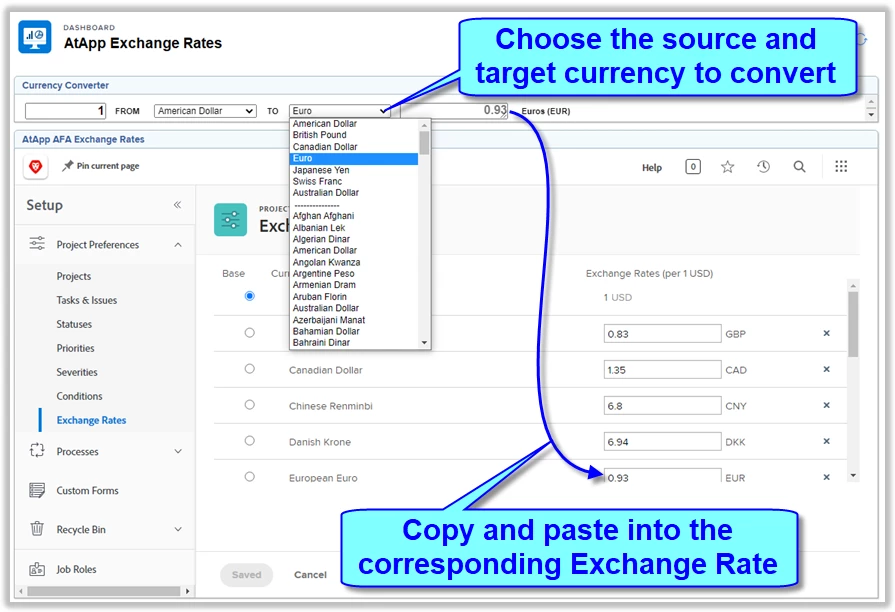Image resolution: width=895 pixels, height=612 pixels.
Task: Open Projects in Setup sidebar
Action: [74, 276]
